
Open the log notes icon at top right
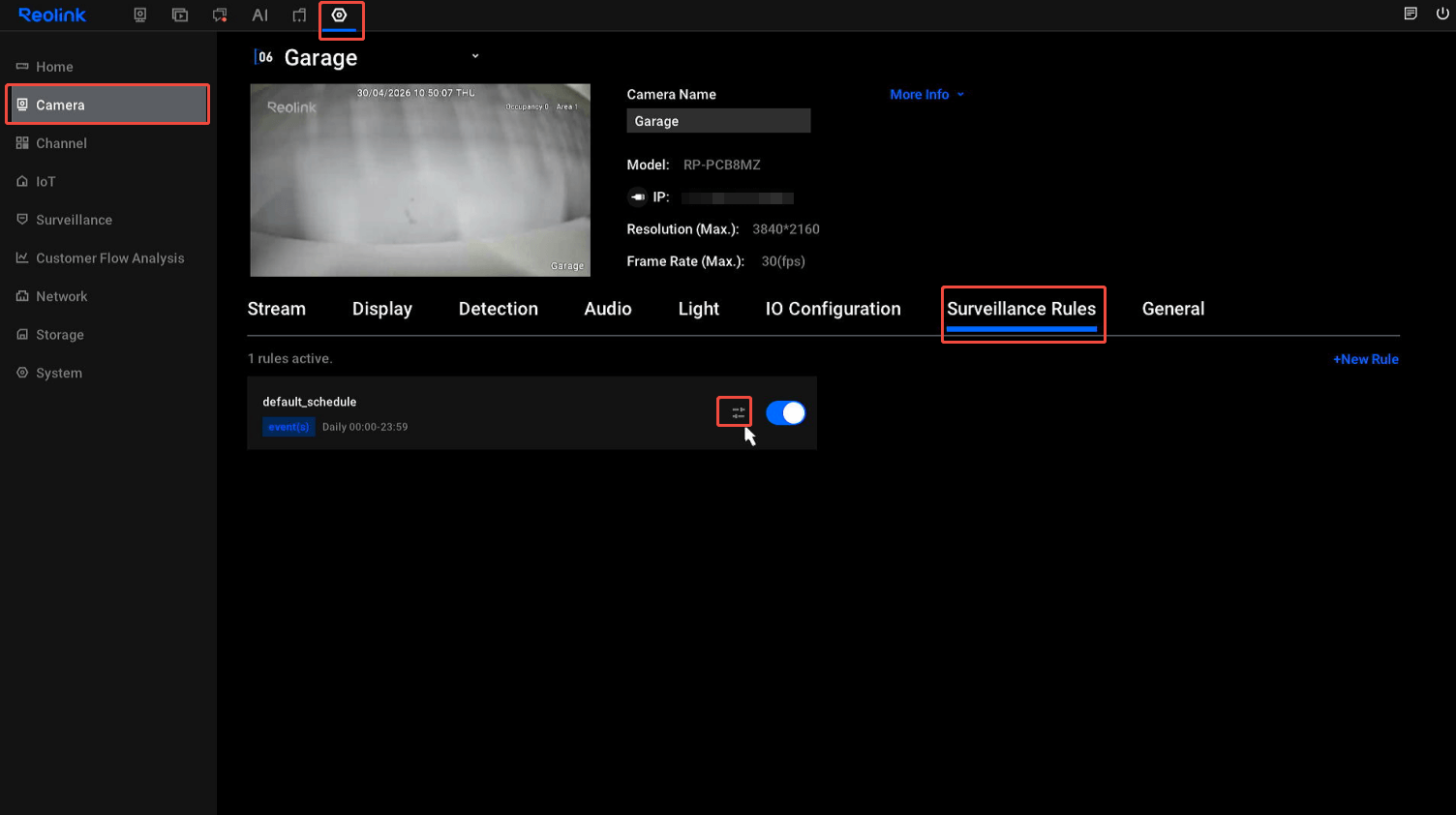(x=1410, y=14)
